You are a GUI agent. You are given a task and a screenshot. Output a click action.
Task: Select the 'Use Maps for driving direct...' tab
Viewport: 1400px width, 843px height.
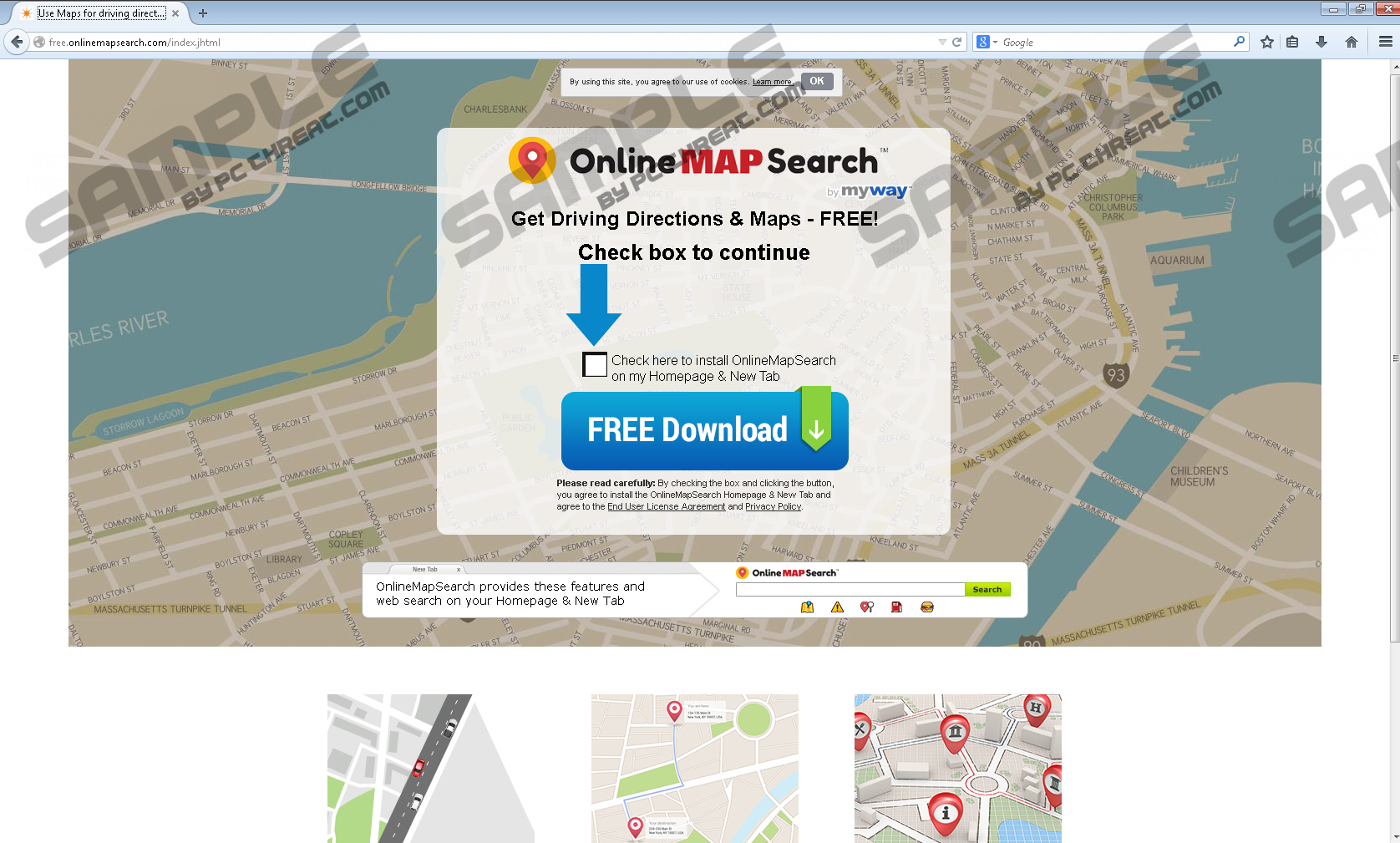(101, 13)
